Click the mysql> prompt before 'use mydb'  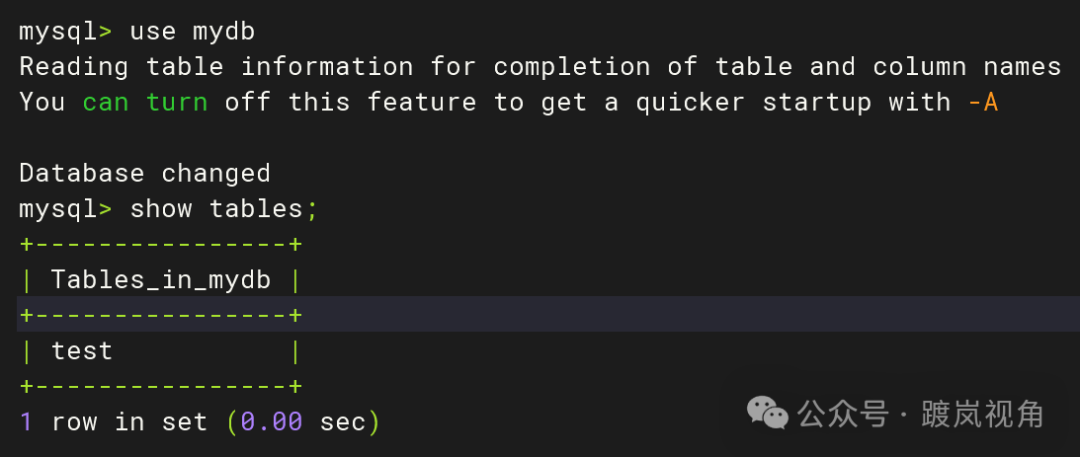[66, 31]
